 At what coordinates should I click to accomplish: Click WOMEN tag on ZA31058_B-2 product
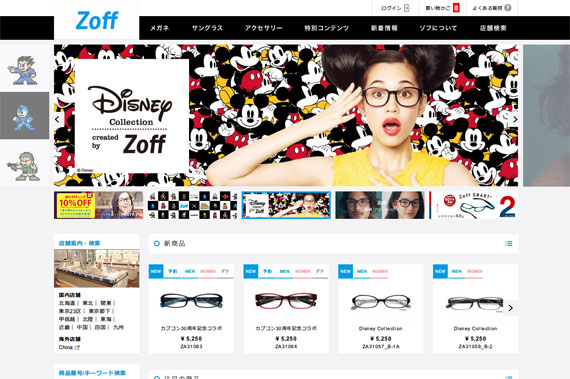(475, 271)
